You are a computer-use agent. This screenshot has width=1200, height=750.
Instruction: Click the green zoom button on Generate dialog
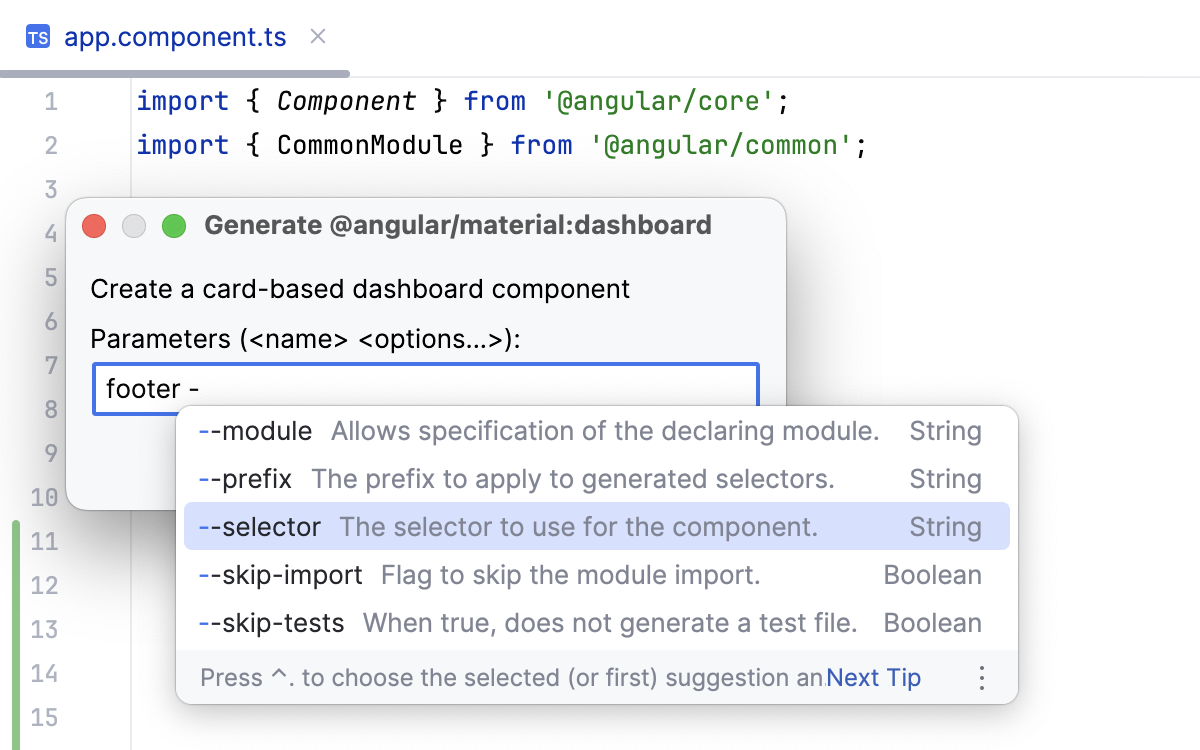click(174, 226)
